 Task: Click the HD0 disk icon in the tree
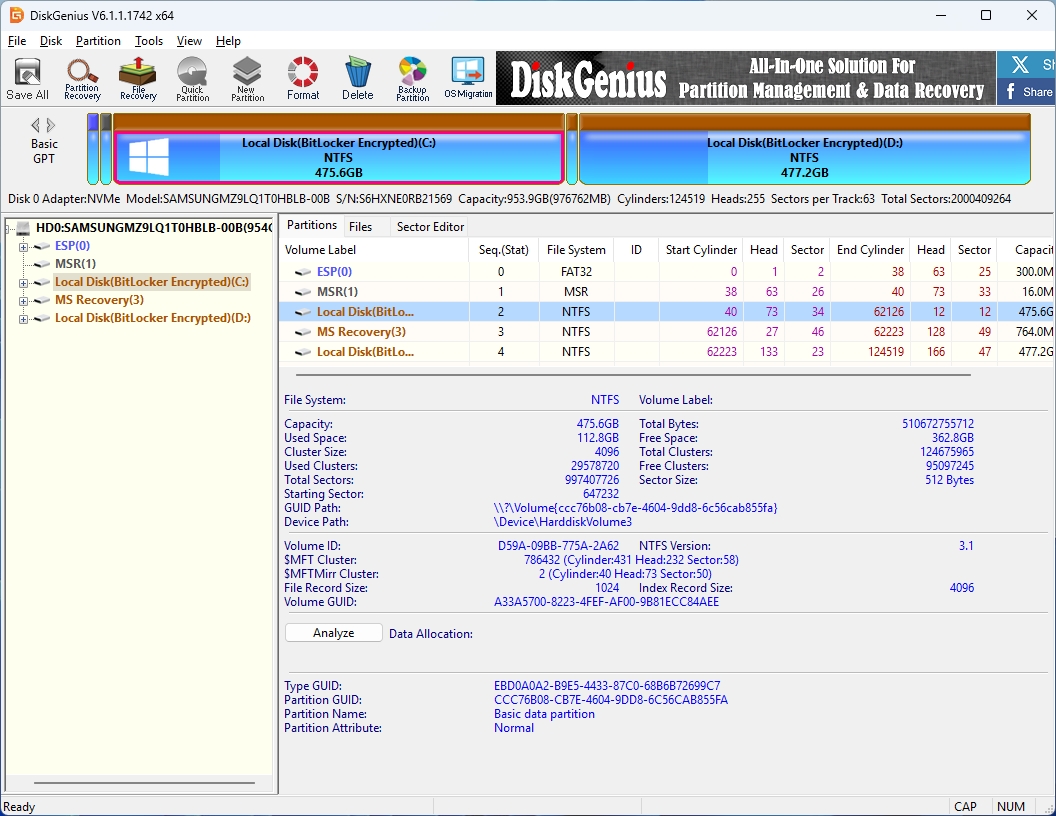(24, 228)
